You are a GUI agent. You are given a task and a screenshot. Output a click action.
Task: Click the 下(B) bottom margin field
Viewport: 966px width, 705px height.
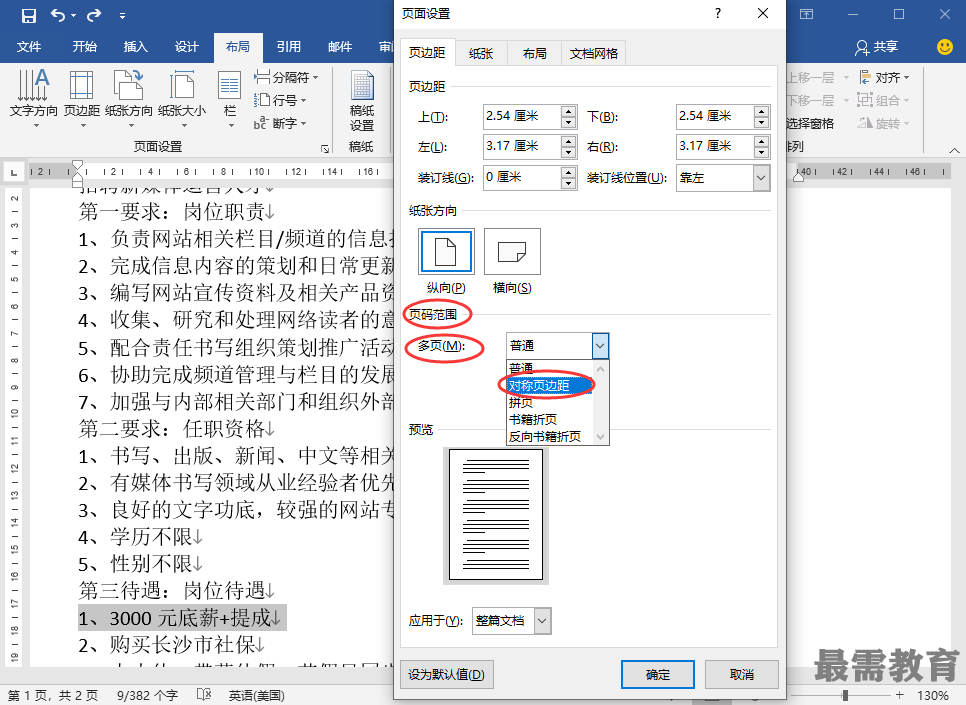coord(715,116)
